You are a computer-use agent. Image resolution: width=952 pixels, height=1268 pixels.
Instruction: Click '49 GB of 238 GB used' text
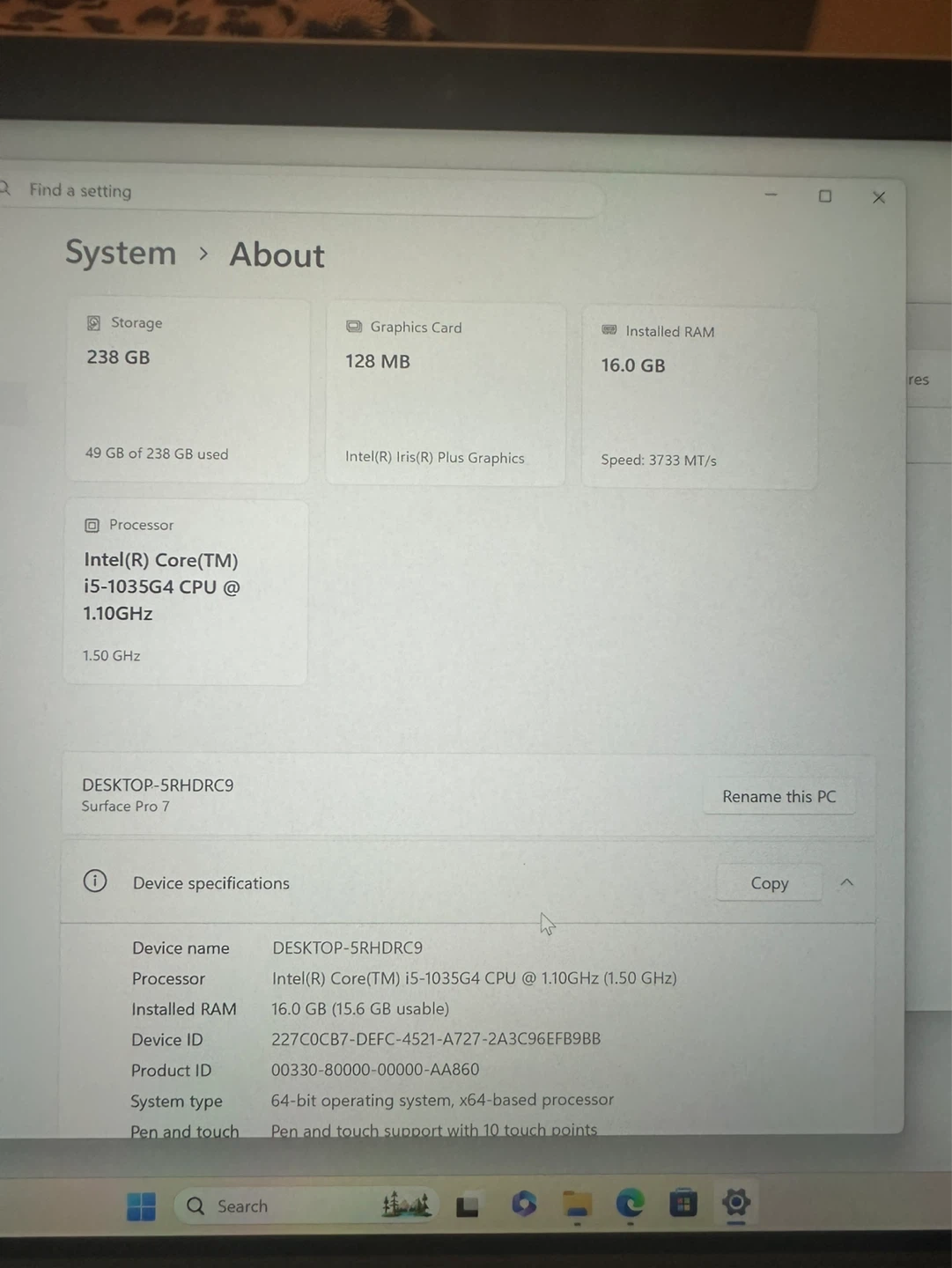click(157, 453)
